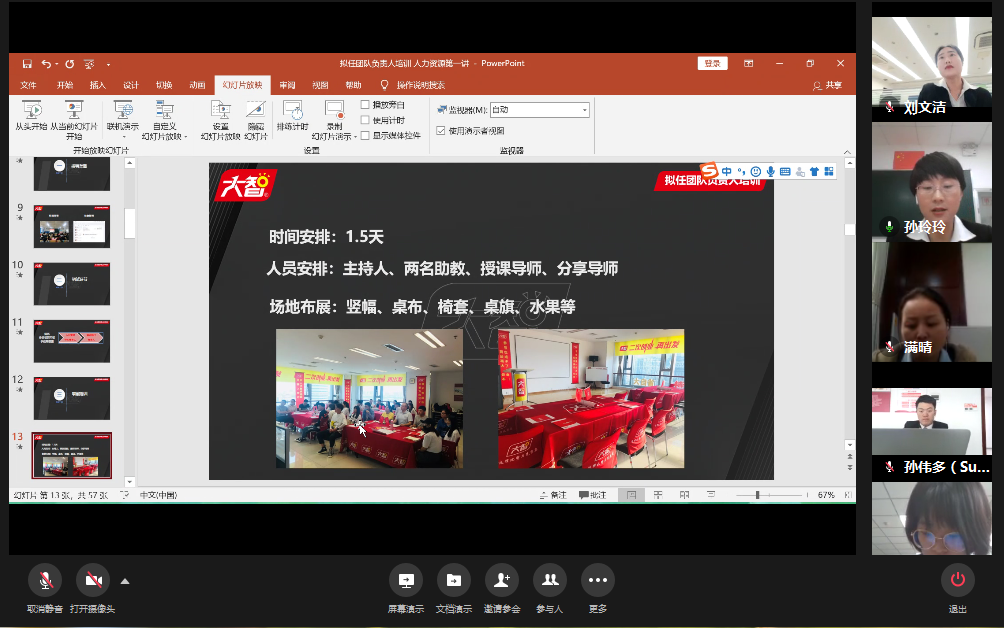Screen dimensions: 1004x628
Task: Switch to the 审阅 ribbon tab
Action: [x=287, y=85]
